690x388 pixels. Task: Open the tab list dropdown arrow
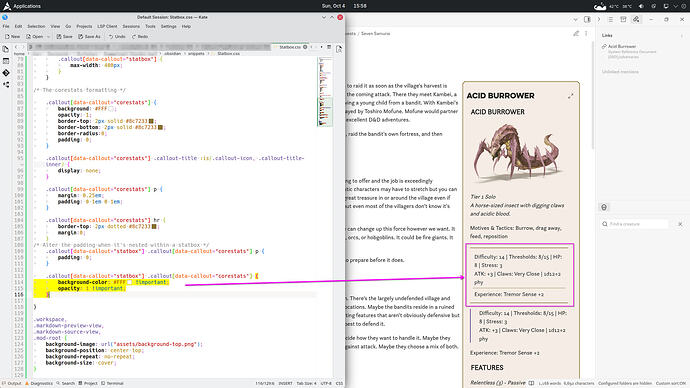[x=321, y=47]
